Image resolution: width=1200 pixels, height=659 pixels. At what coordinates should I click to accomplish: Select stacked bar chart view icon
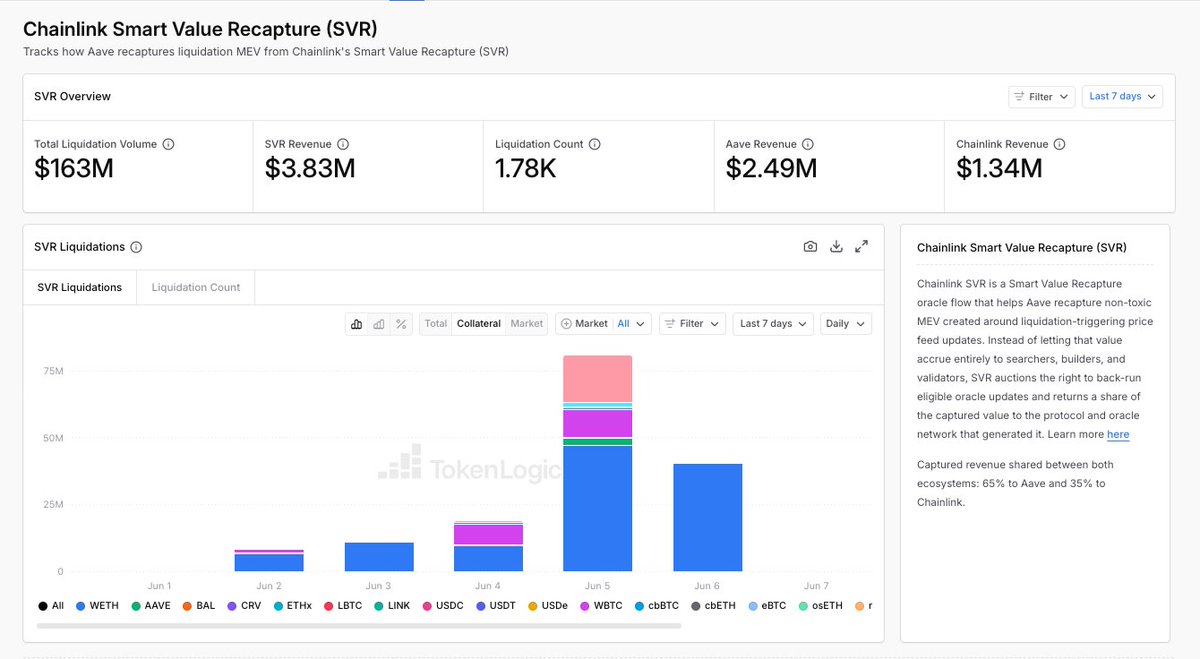click(356, 323)
